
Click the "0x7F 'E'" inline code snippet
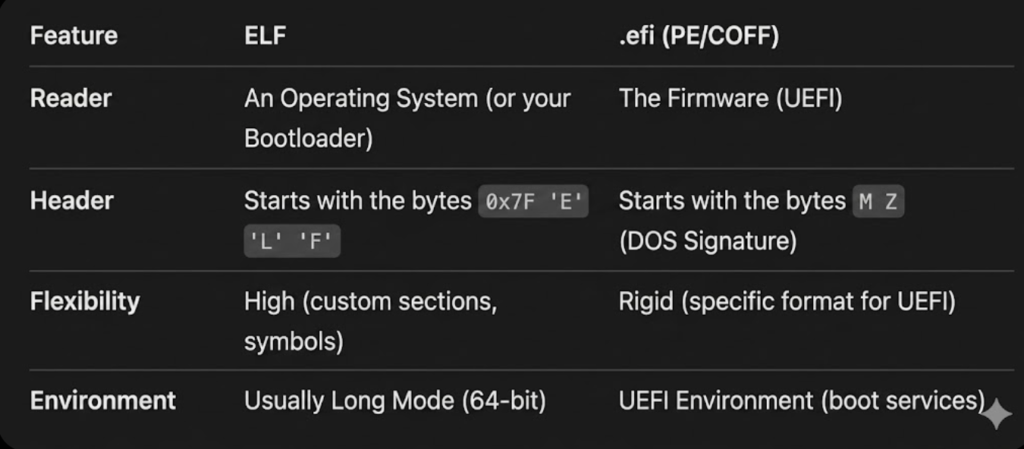tap(534, 201)
